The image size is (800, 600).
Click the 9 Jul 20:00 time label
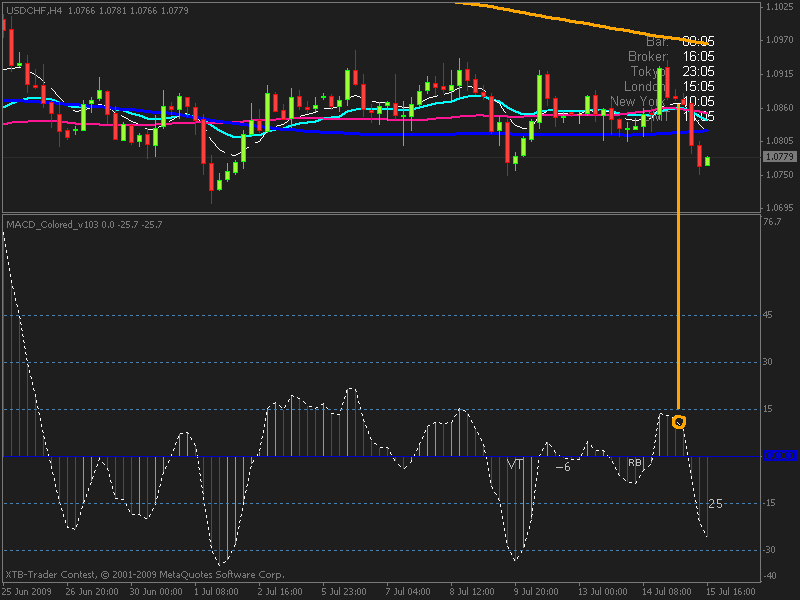coord(536,592)
